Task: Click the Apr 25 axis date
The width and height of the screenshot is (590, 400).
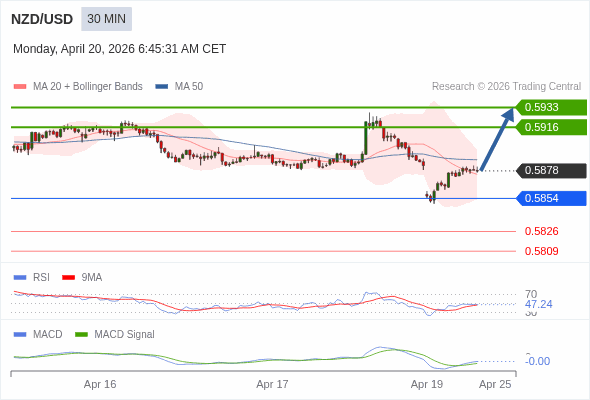Action: tap(495, 384)
